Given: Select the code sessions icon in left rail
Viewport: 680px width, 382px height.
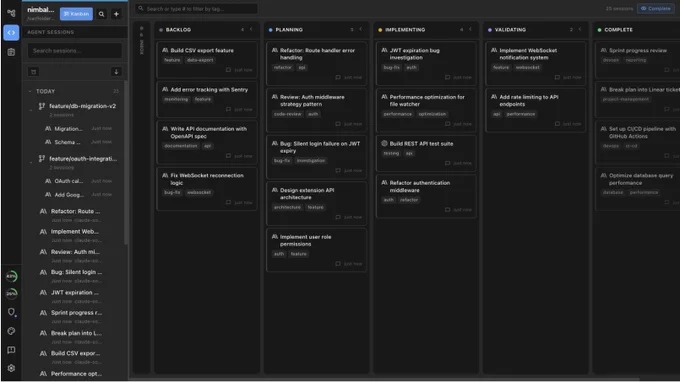Looking at the screenshot, I should (11, 33).
